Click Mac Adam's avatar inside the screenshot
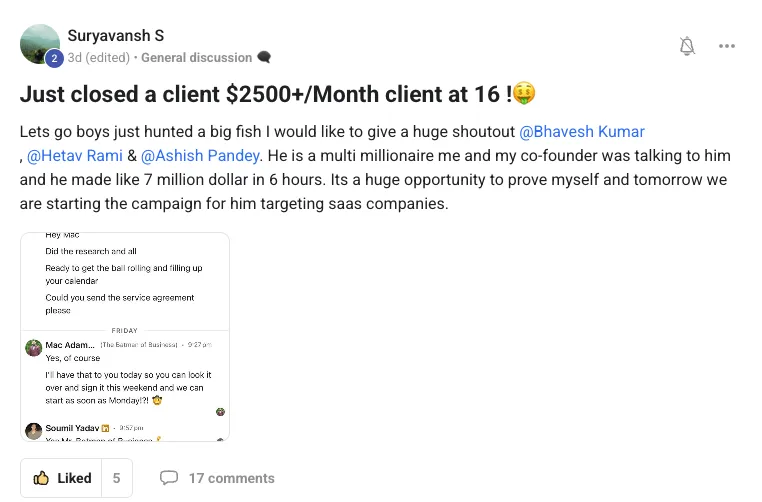The image size is (762, 502). pos(34,348)
